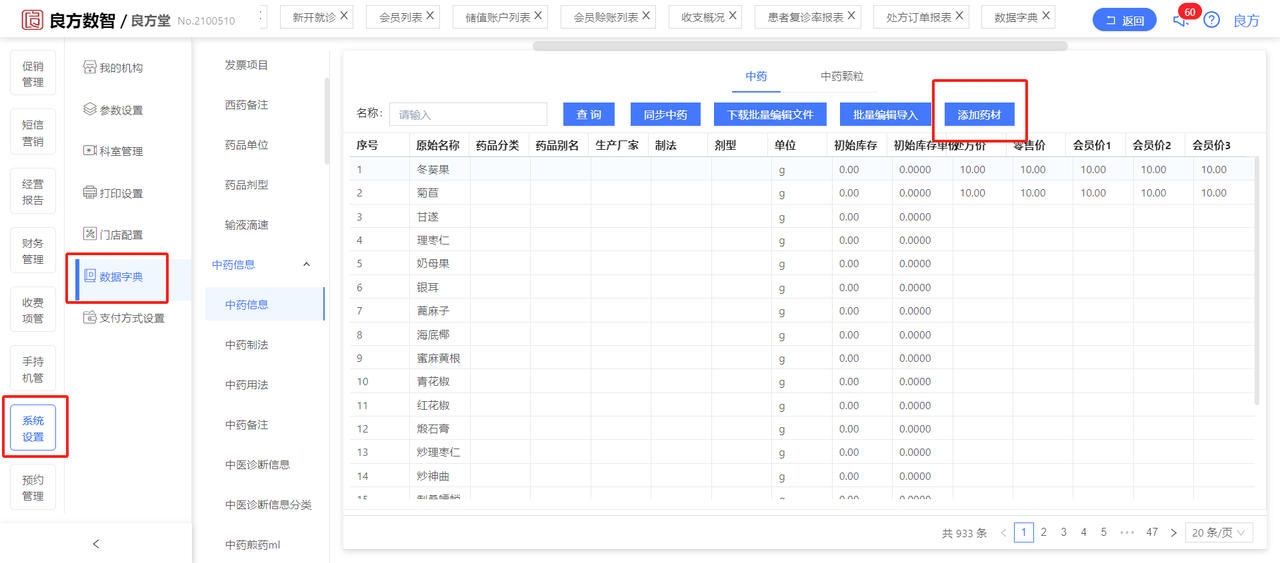Close the 会员赊账列表 tab

pyautogui.click(x=646, y=16)
